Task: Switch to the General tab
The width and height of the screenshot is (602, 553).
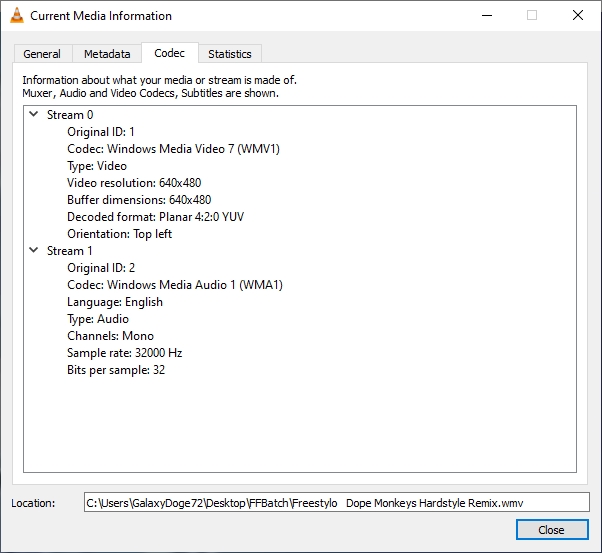Action: point(42,54)
